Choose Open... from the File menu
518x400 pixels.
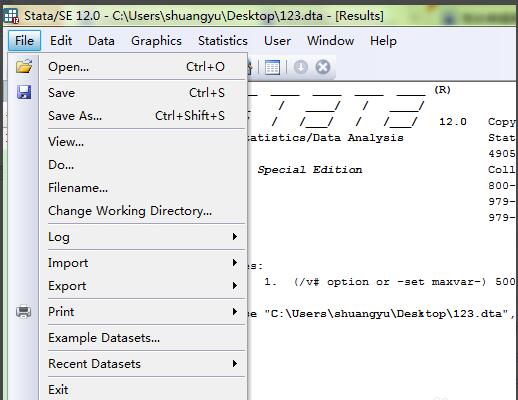point(143,67)
